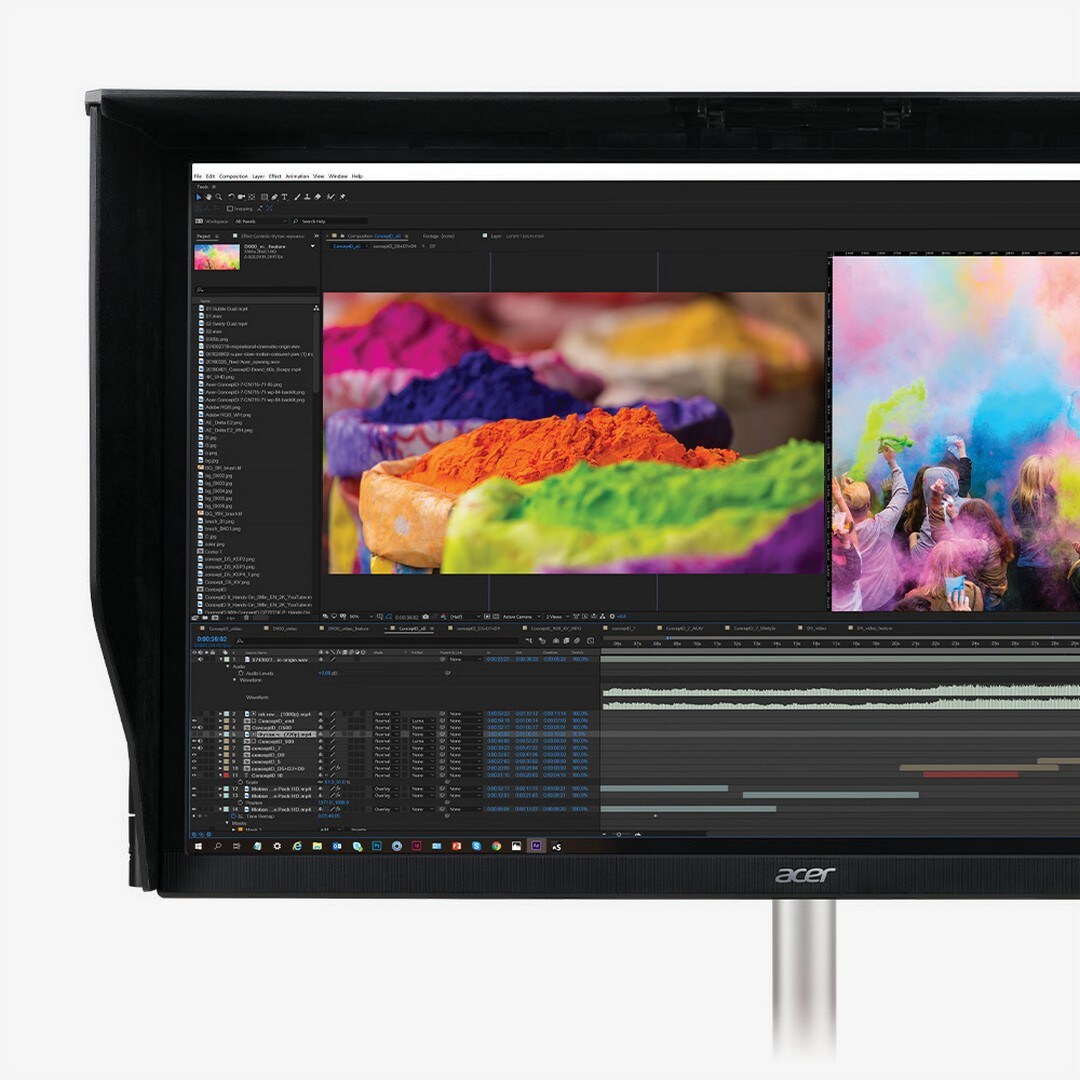Image resolution: width=1080 pixels, height=1080 pixels.
Task: Toggle visibility eye for ConceptID_end layer
Action: [x=194, y=721]
